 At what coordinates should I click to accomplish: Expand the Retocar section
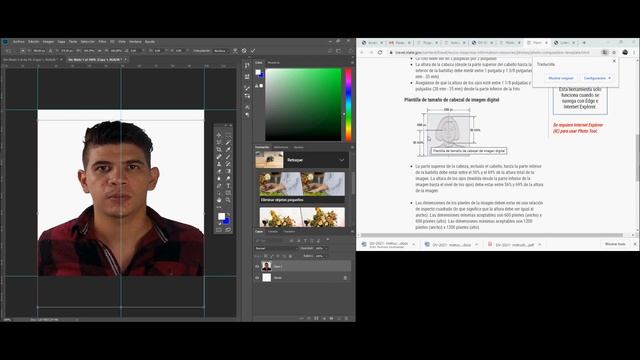(342, 160)
